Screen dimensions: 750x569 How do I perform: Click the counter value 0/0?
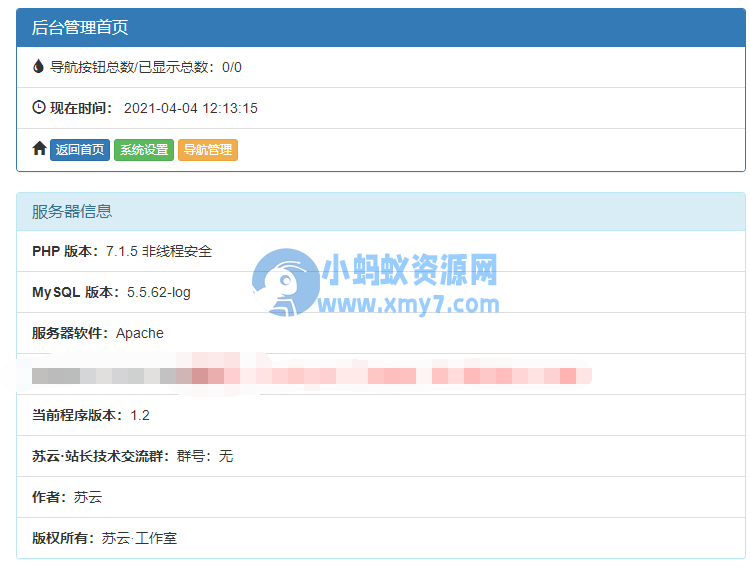(232, 67)
